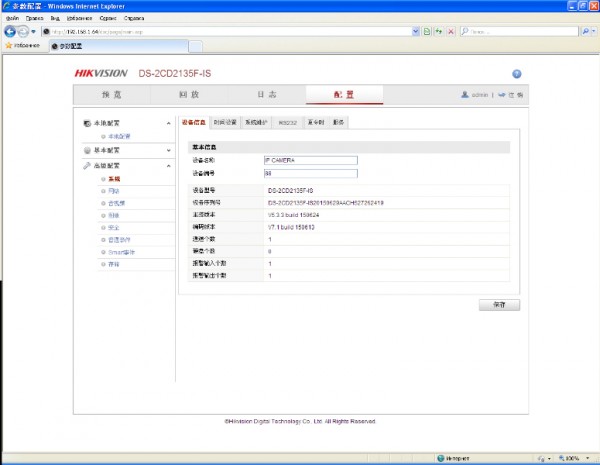Switch to the 夏令时 DST sub-tab
Viewport: 600px width, 465px height.
(316, 122)
